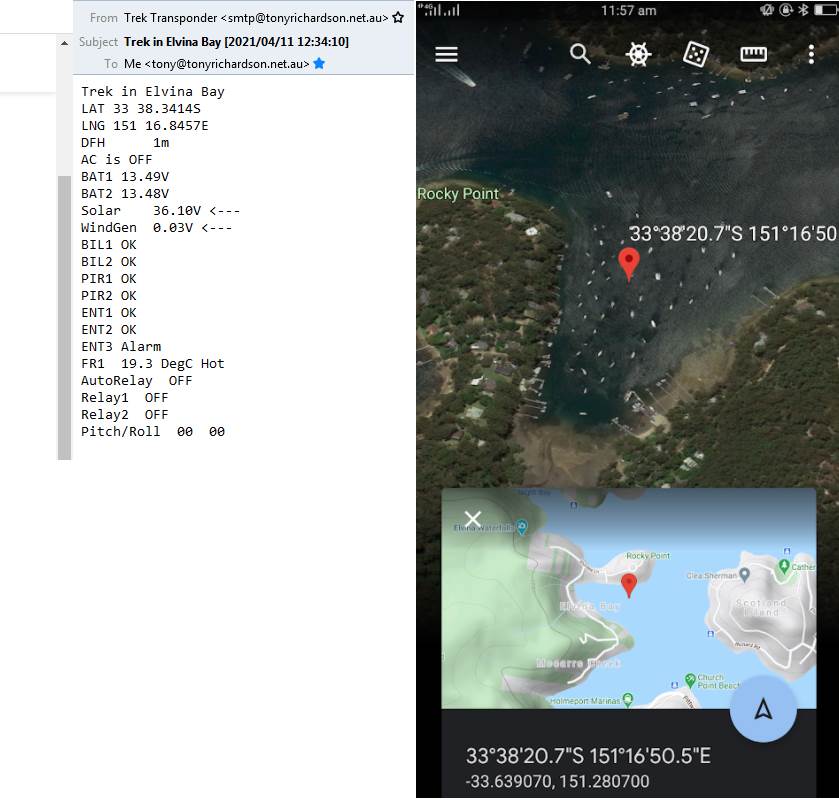Select the Holmeport Marinas marker
This screenshot has width=839, height=802.
(x=627, y=699)
